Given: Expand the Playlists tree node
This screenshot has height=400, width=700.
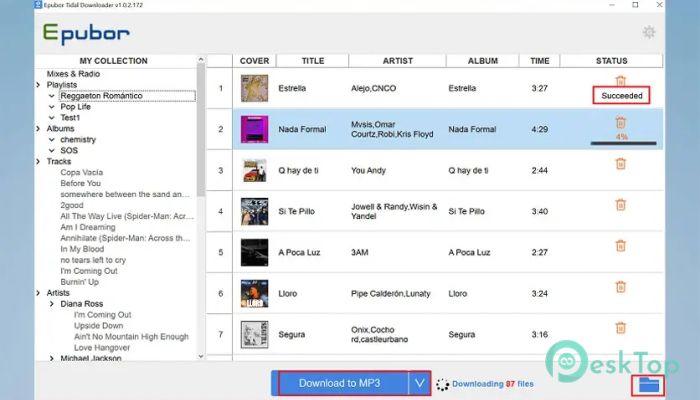Looking at the screenshot, I should (38, 85).
